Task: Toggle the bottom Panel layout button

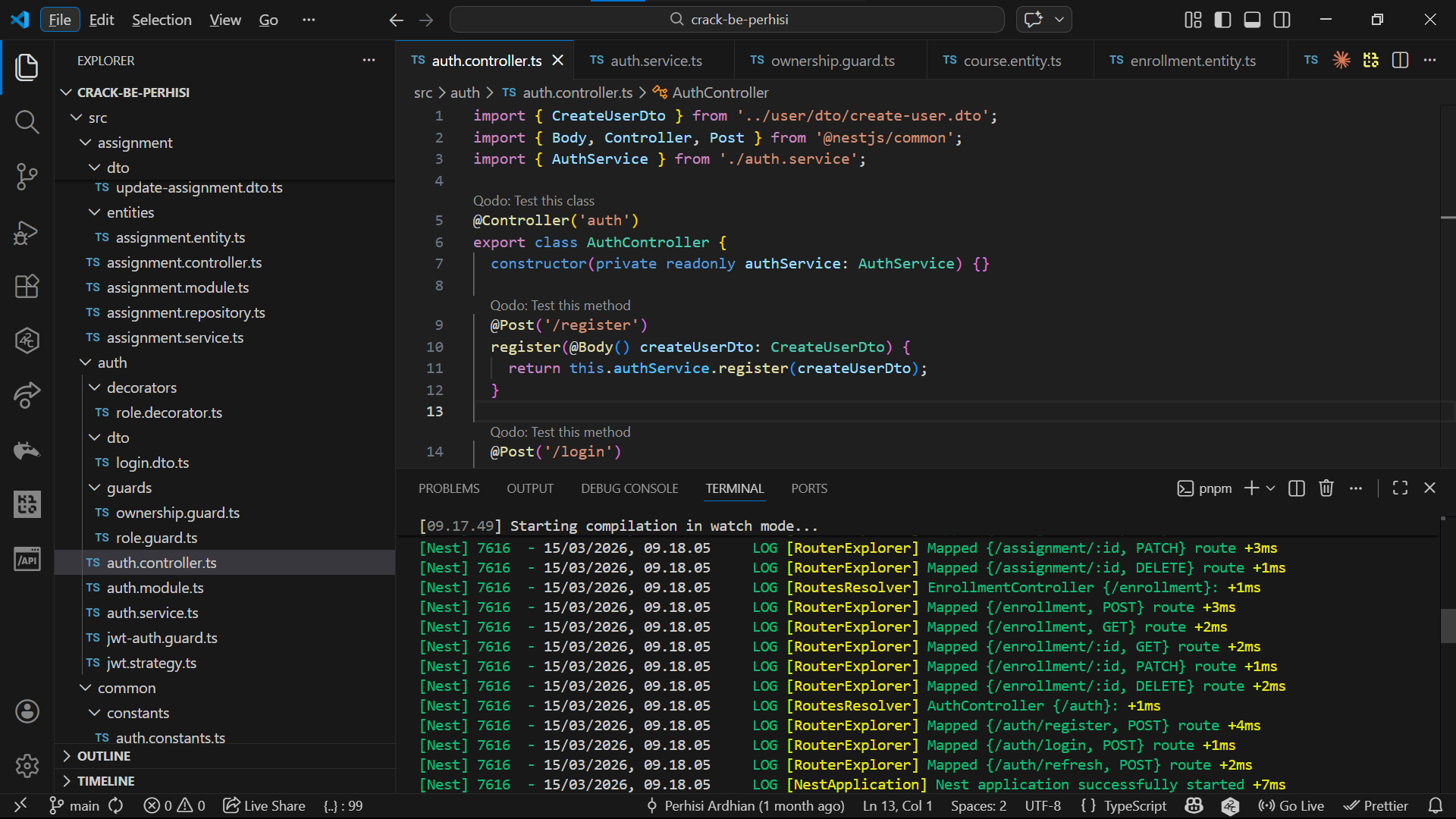Action: click(x=1252, y=20)
